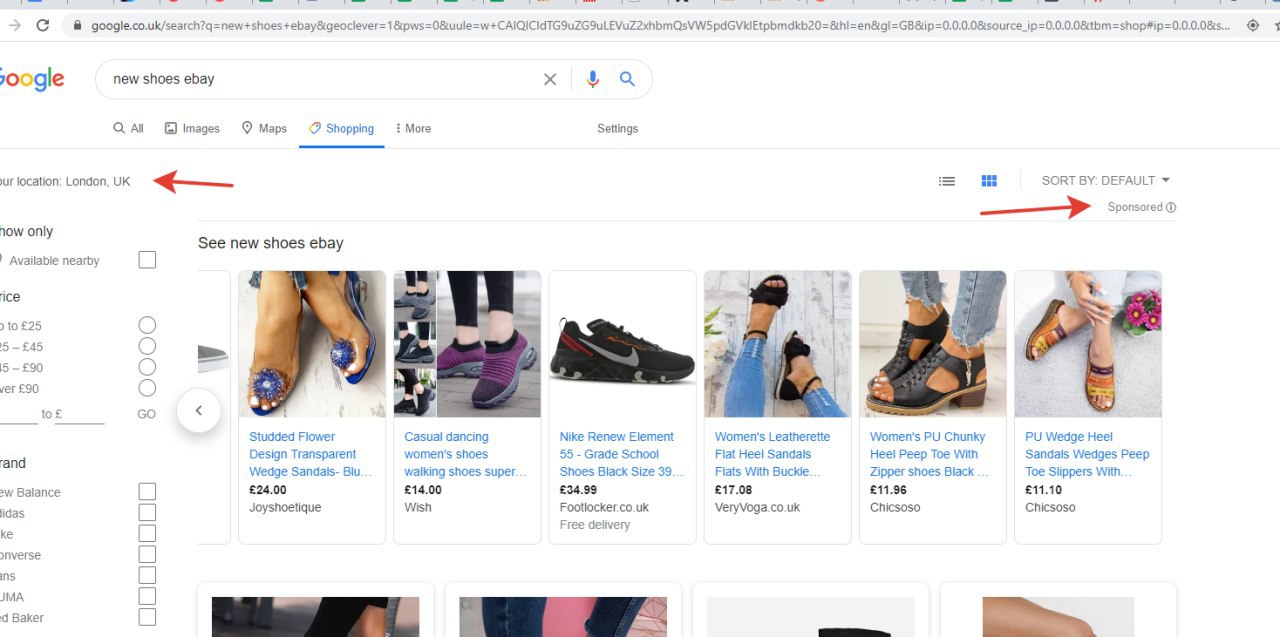This screenshot has width=1280, height=637.
Task: Open the Women's PU Chunky Heel Peep Toe link
Action: (x=929, y=454)
